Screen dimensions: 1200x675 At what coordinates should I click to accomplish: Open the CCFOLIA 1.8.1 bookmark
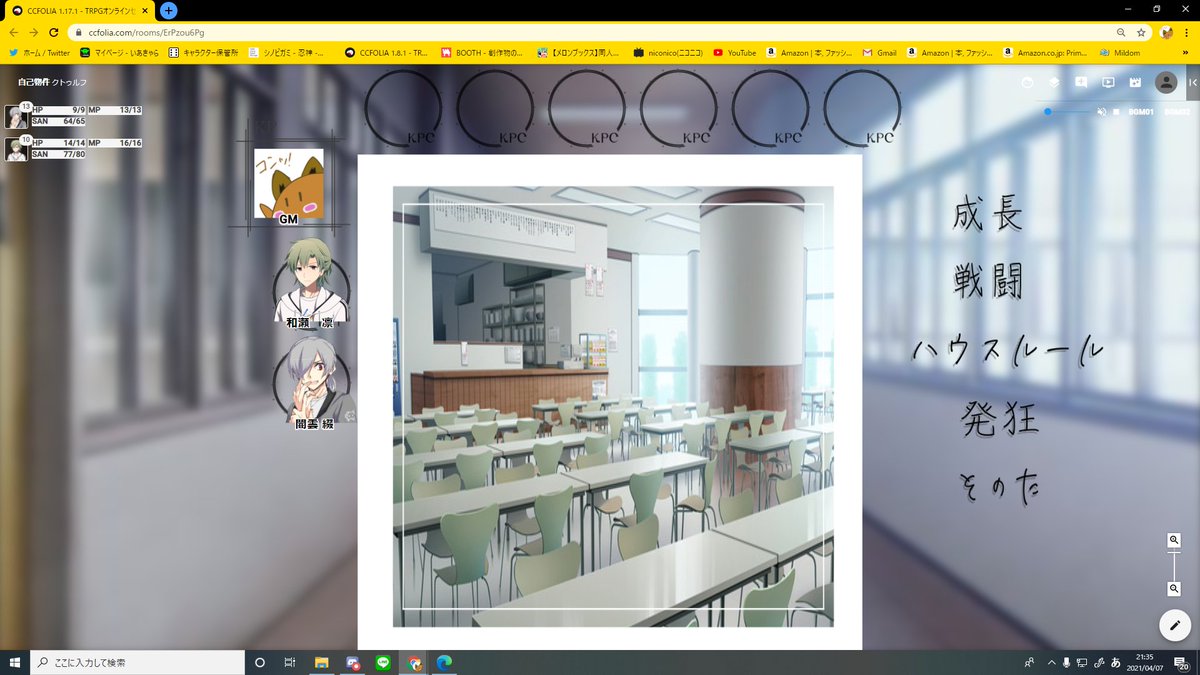pyautogui.click(x=386, y=52)
